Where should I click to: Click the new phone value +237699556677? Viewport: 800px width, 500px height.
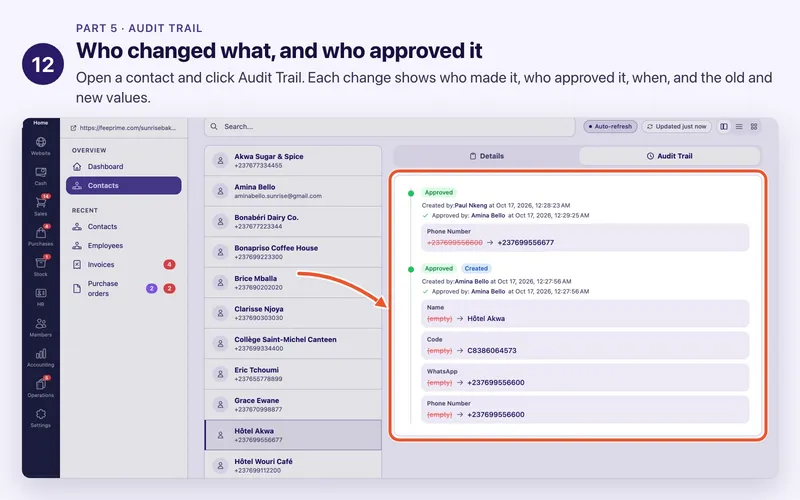click(526, 243)
